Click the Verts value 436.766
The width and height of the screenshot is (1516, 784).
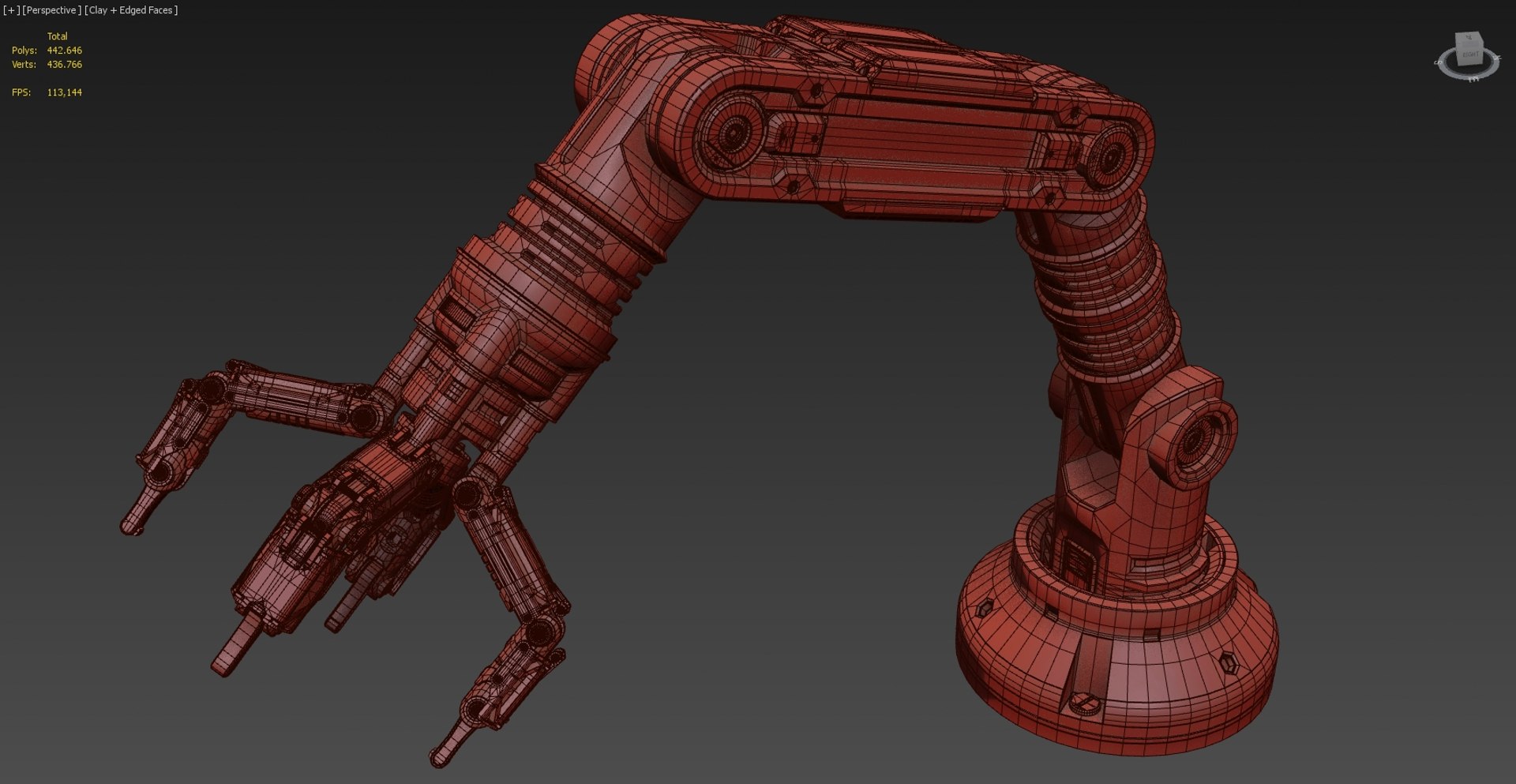65,65
